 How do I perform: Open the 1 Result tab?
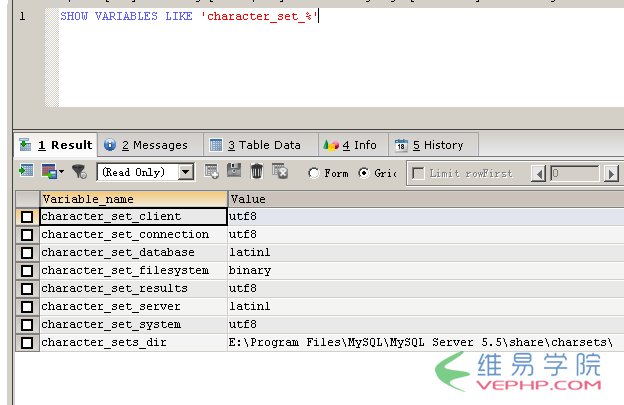(x=56, y=145)
